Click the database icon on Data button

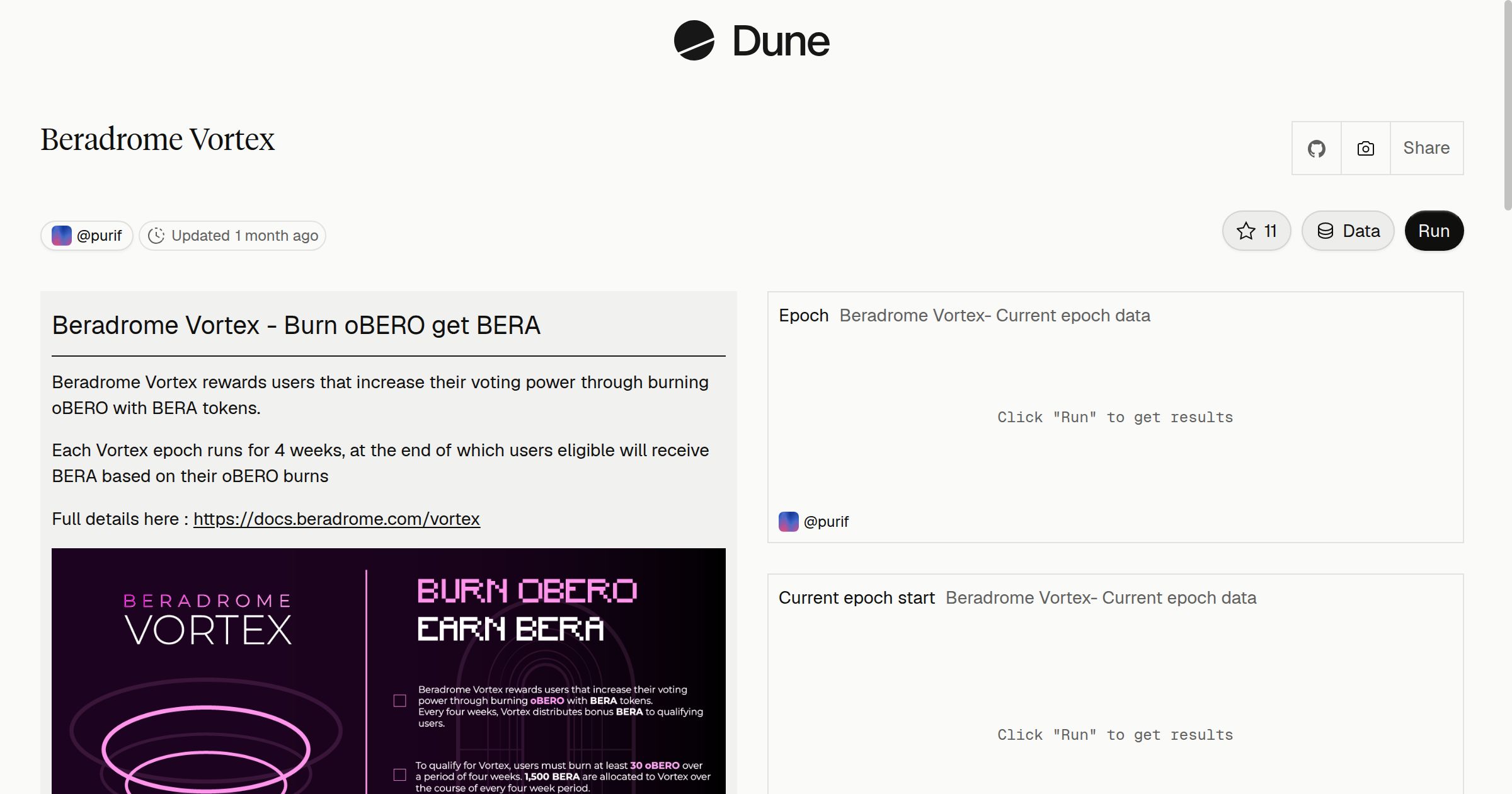point(1326,231)
